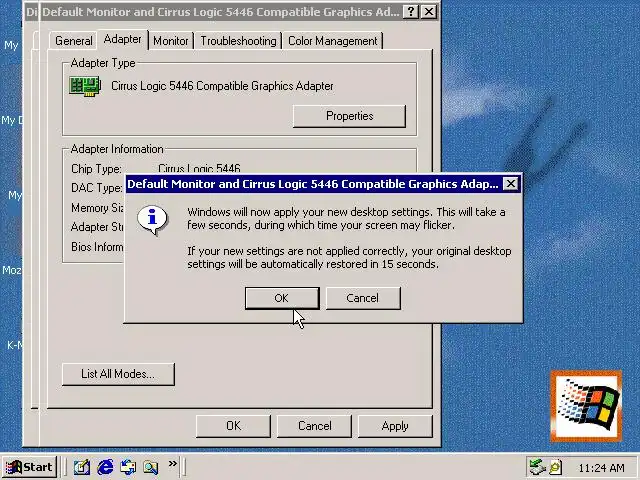
Task: Open adapter Properties button
Action: pyautogui.click(x=349, y=116)
